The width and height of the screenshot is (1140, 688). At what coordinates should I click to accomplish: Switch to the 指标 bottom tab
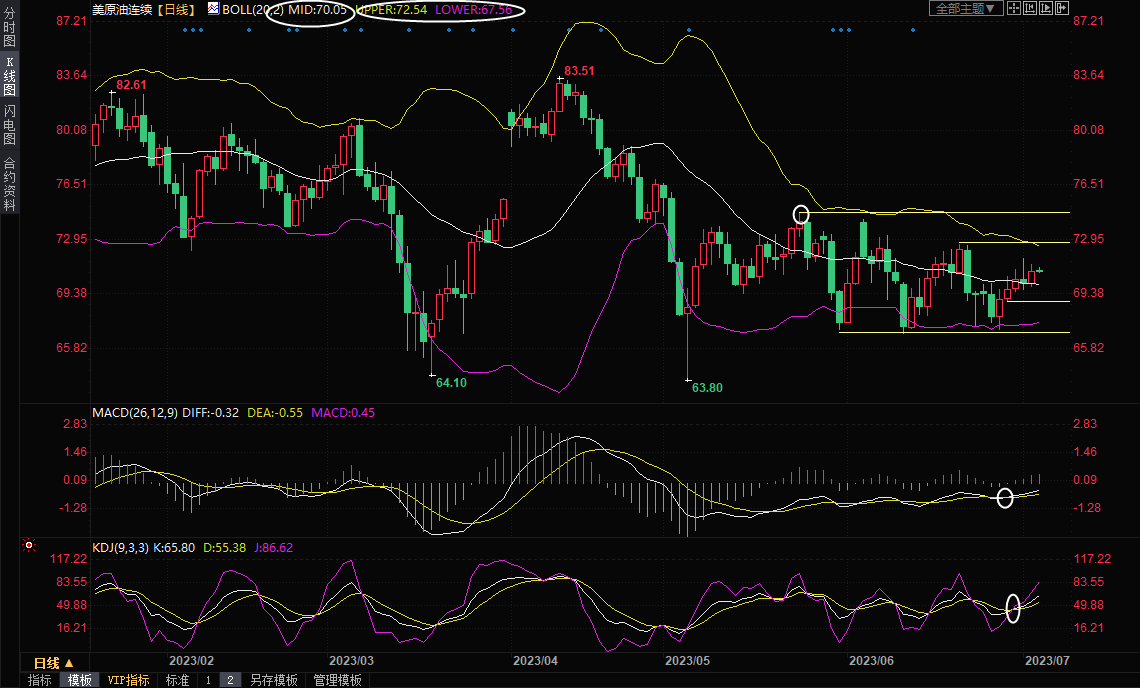(40, 680)
